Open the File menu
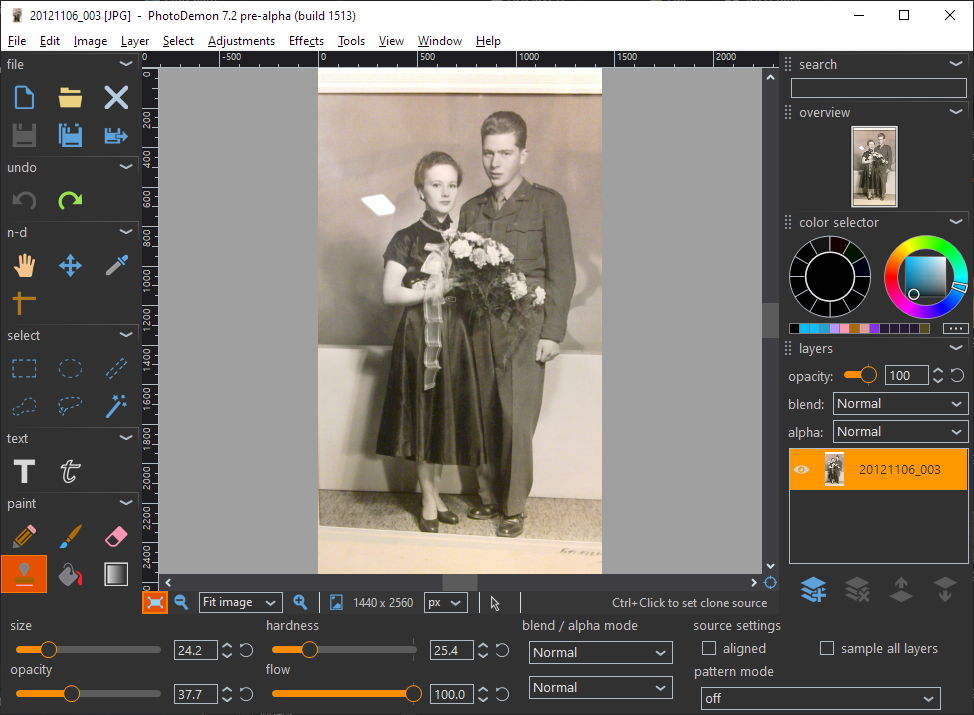Image resolution: width=974 pixels, height=715 pixels. point(17,41)
